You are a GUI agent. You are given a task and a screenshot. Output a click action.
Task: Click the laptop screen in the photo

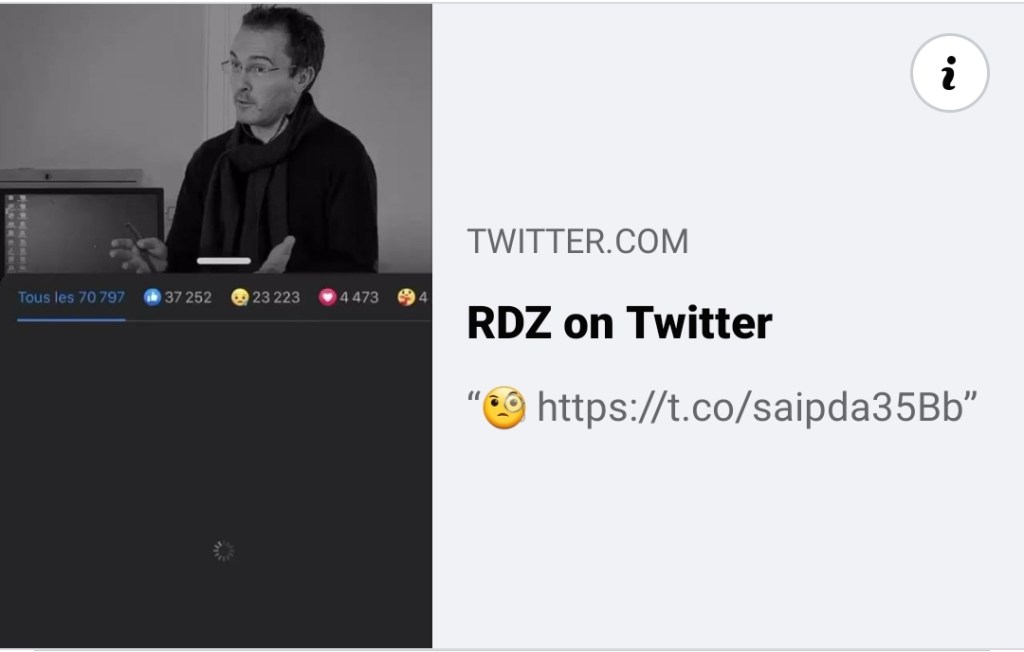coord(82,230)
